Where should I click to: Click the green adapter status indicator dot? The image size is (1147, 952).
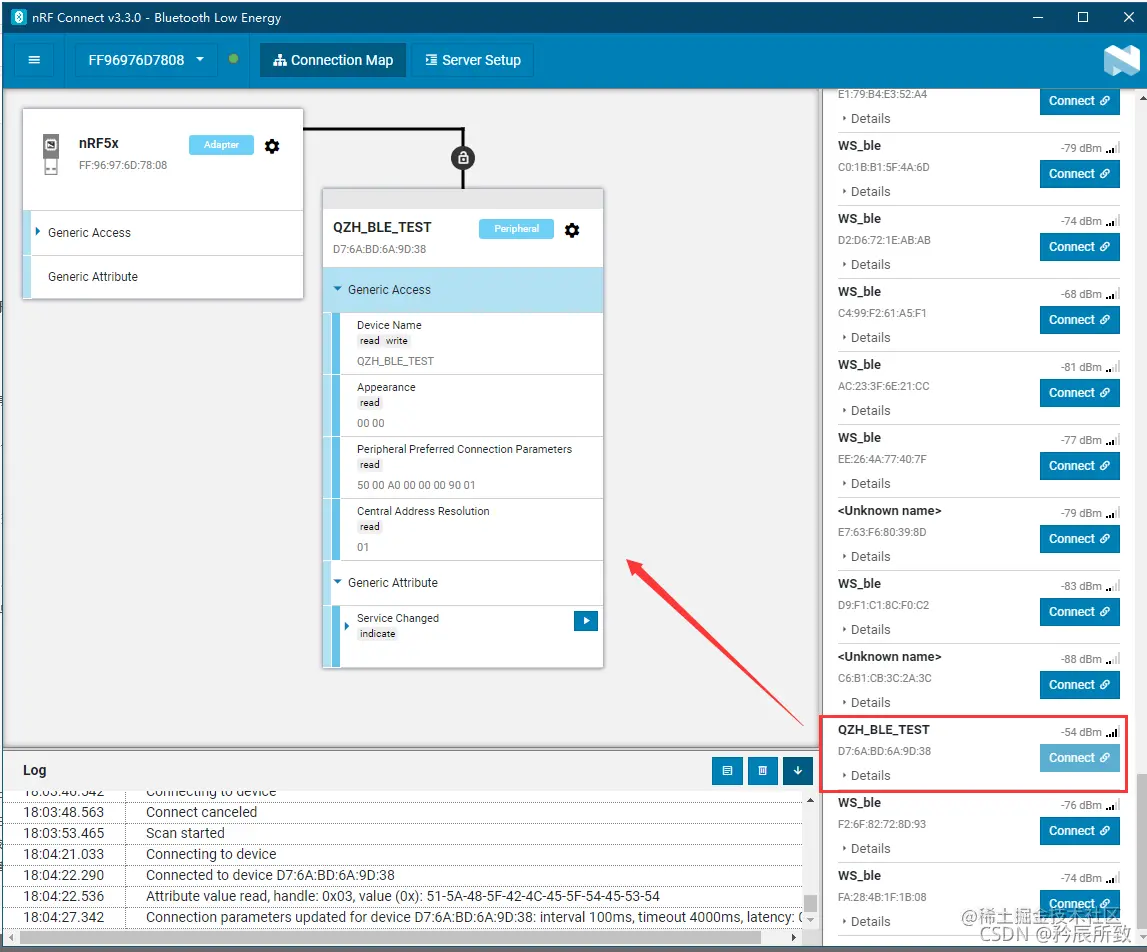[x=233, y=59]
